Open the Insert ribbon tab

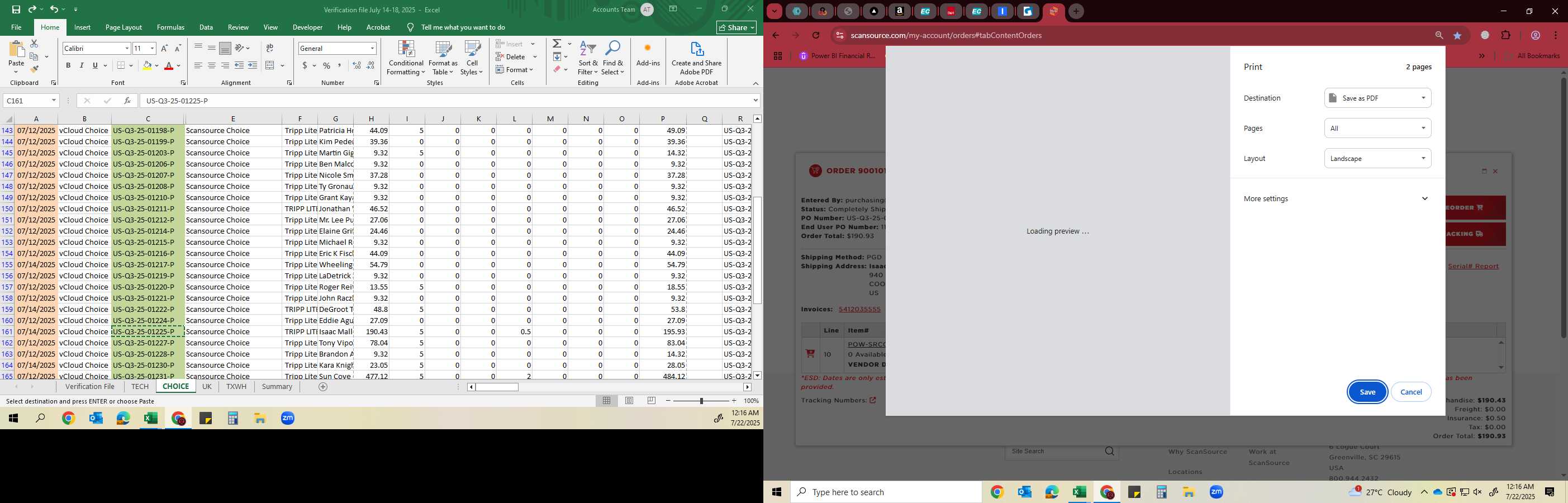click(82, 27)
